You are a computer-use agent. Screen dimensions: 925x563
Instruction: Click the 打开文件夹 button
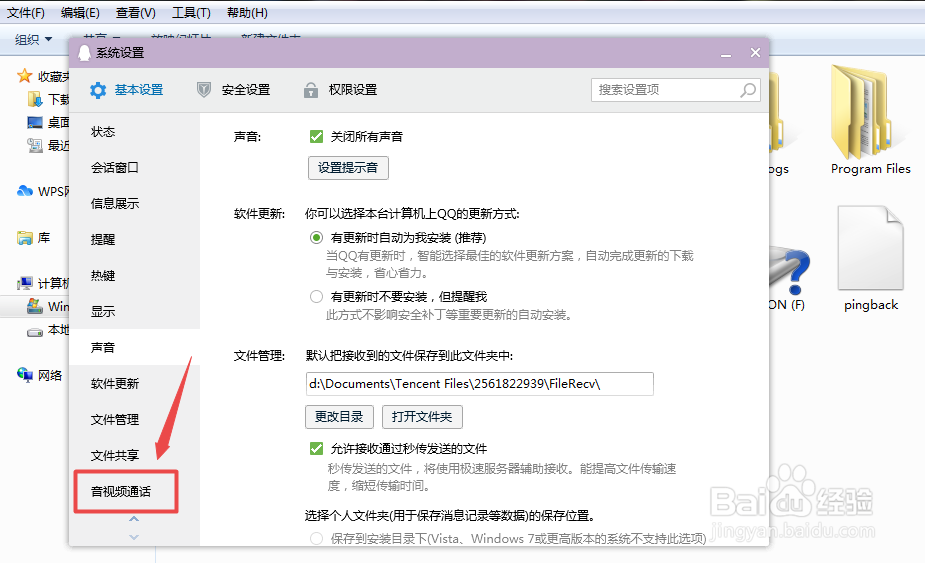[x=422, y=417]
